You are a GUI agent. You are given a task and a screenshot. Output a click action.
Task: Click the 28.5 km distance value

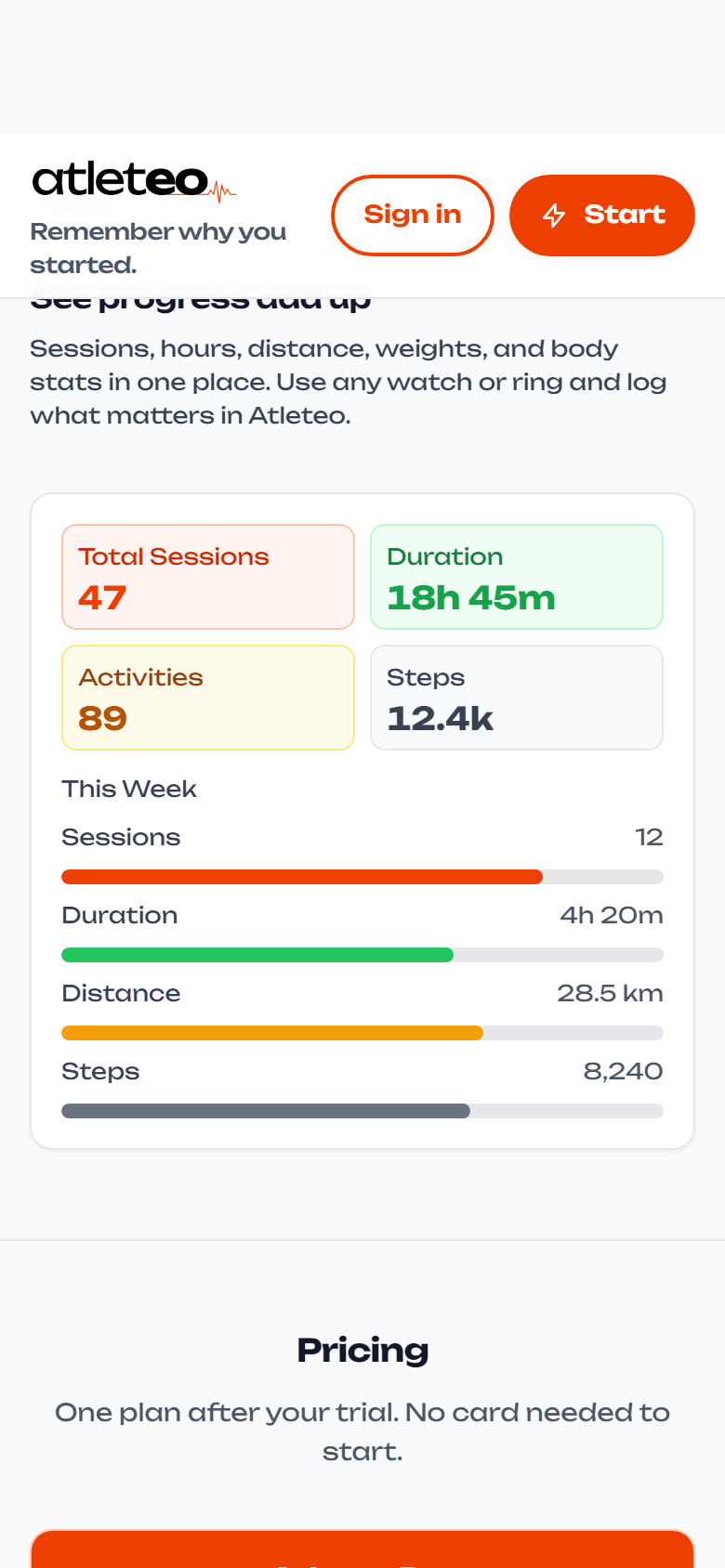(x=610, y=993)
